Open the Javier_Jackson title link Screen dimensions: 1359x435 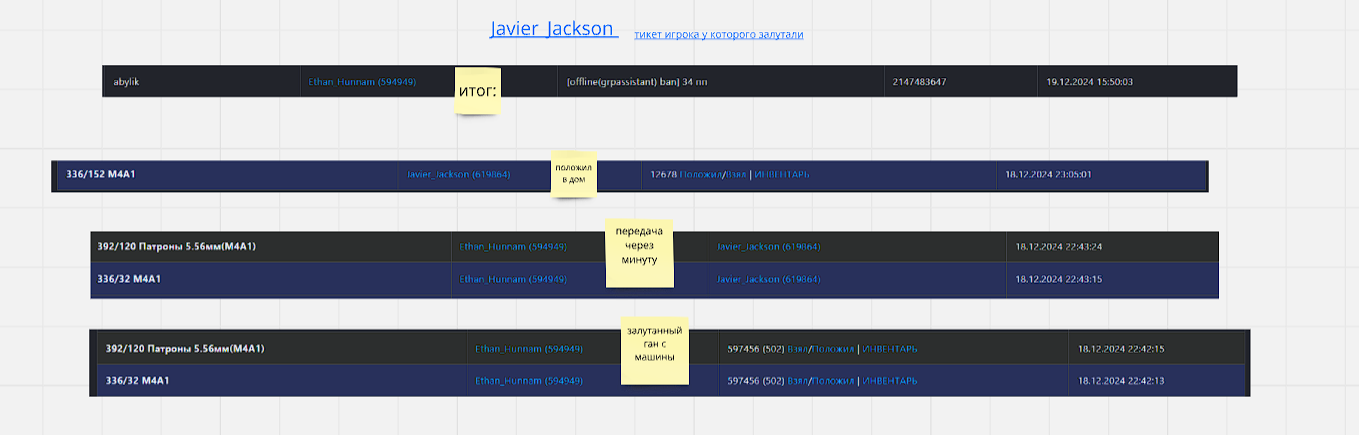tap(552, 29)
